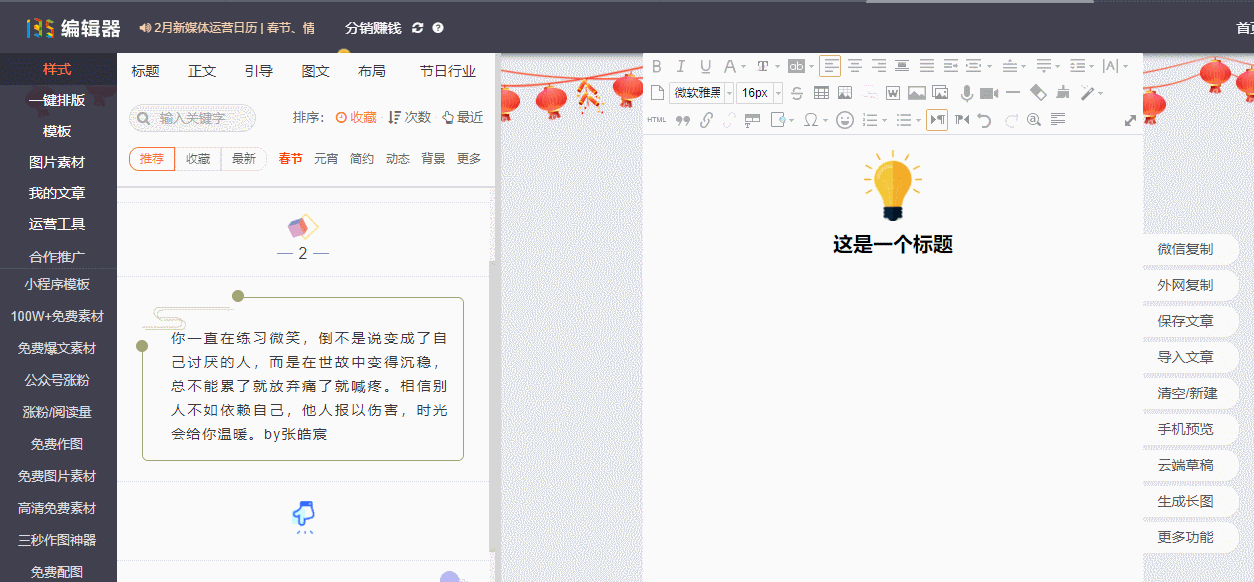Open 图片素材 in the left sidebar

tap(57, 162)
